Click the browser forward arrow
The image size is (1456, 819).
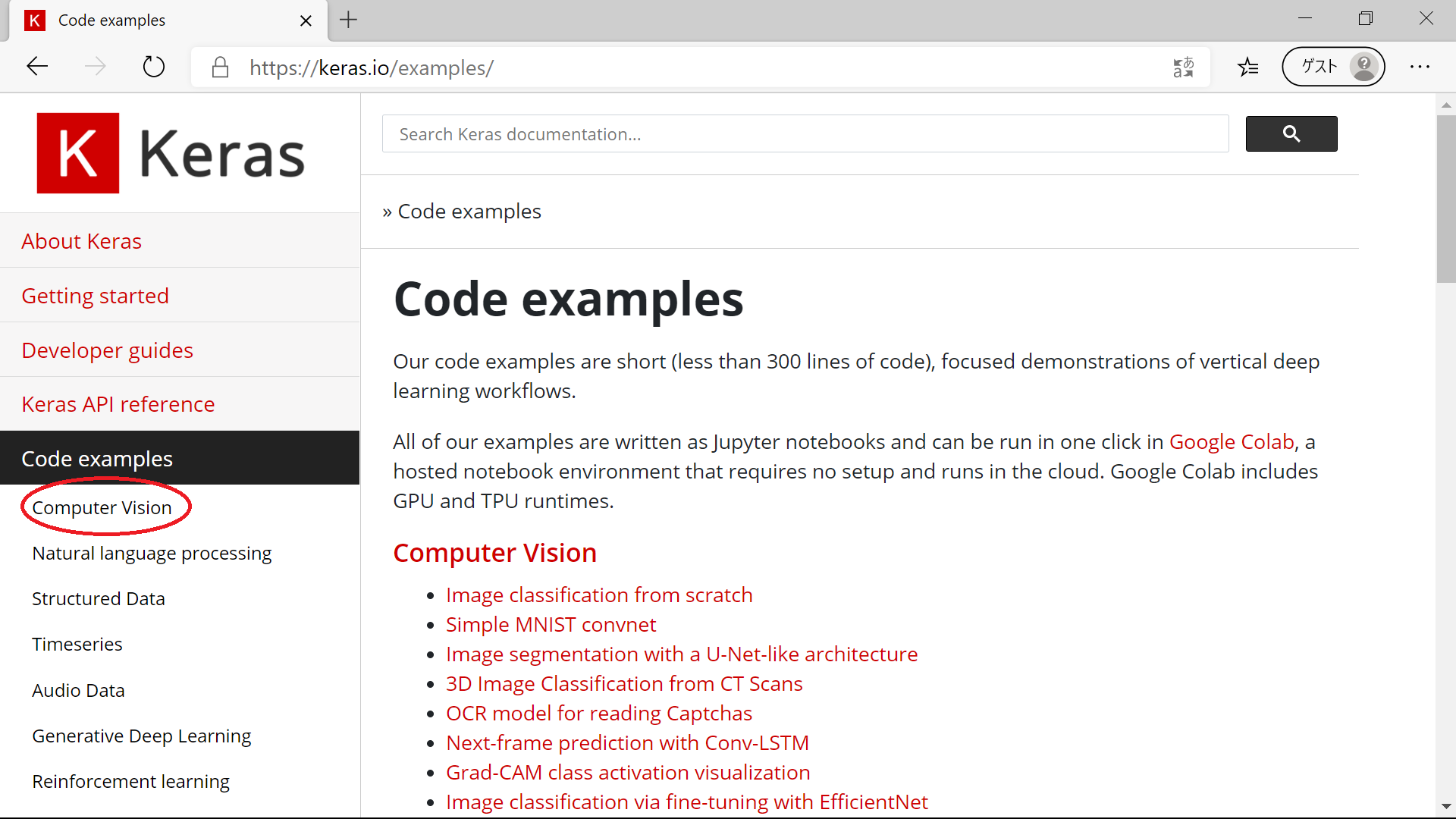click(95, 67)
